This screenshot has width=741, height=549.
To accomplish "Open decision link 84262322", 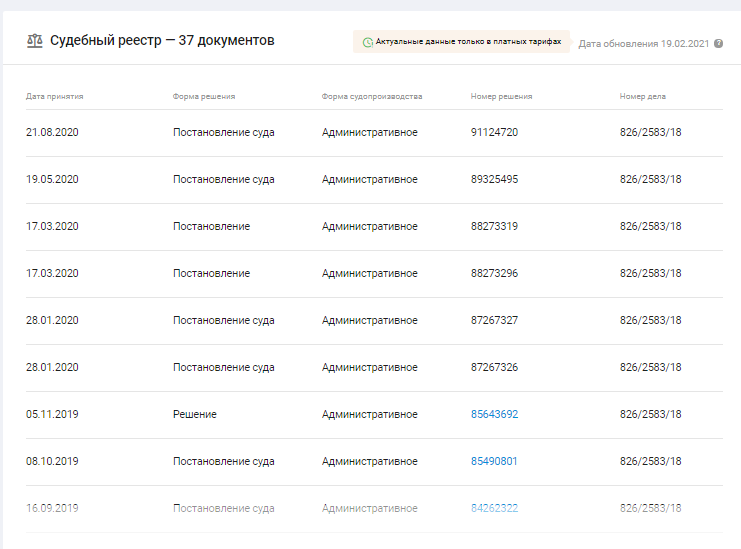I will click(x=494, y=508).
